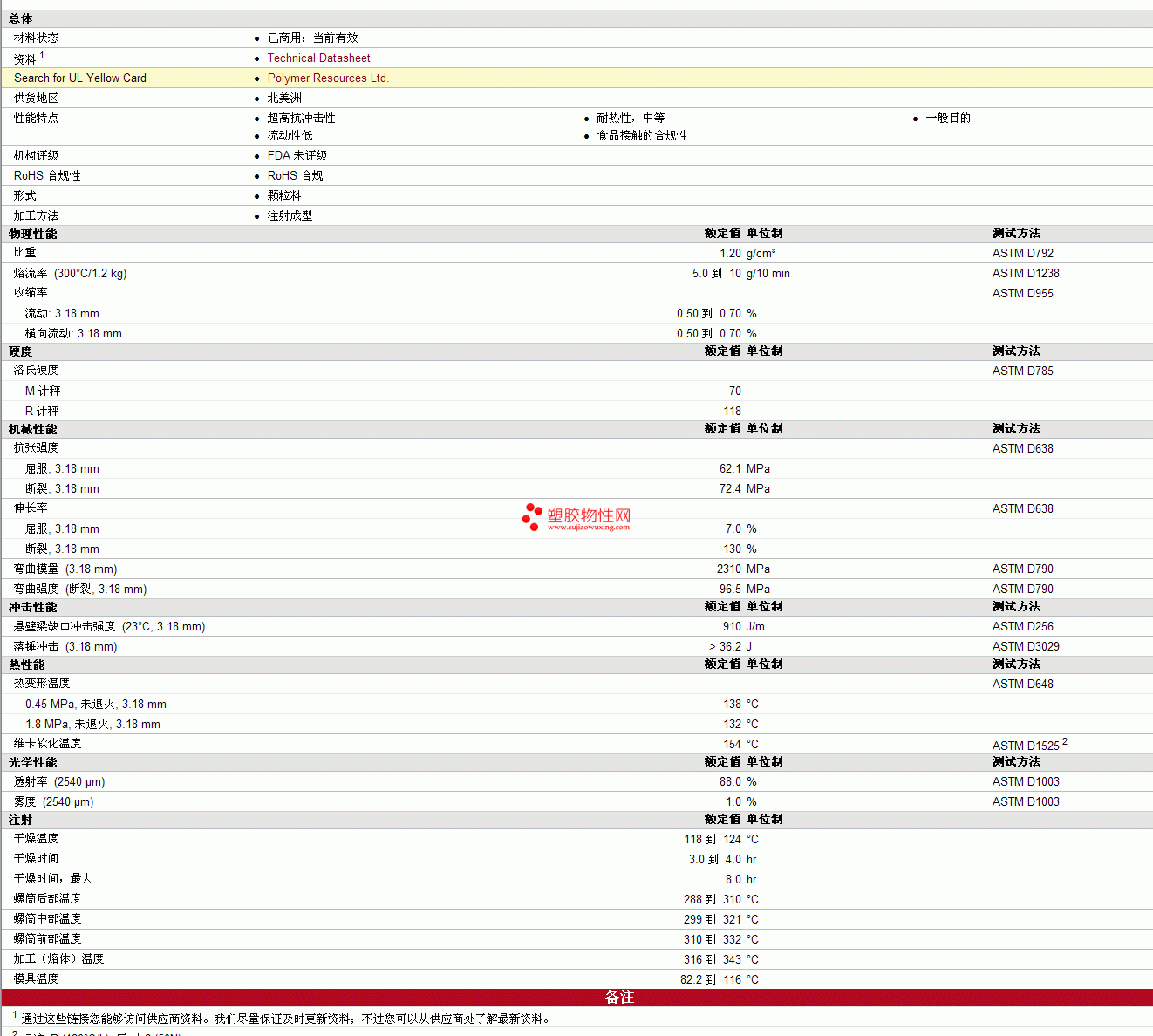1153x1036 pixels.
Task: Click the 落锤冲击 (3.18 mm) label
Action: click(x=65, y=646)
